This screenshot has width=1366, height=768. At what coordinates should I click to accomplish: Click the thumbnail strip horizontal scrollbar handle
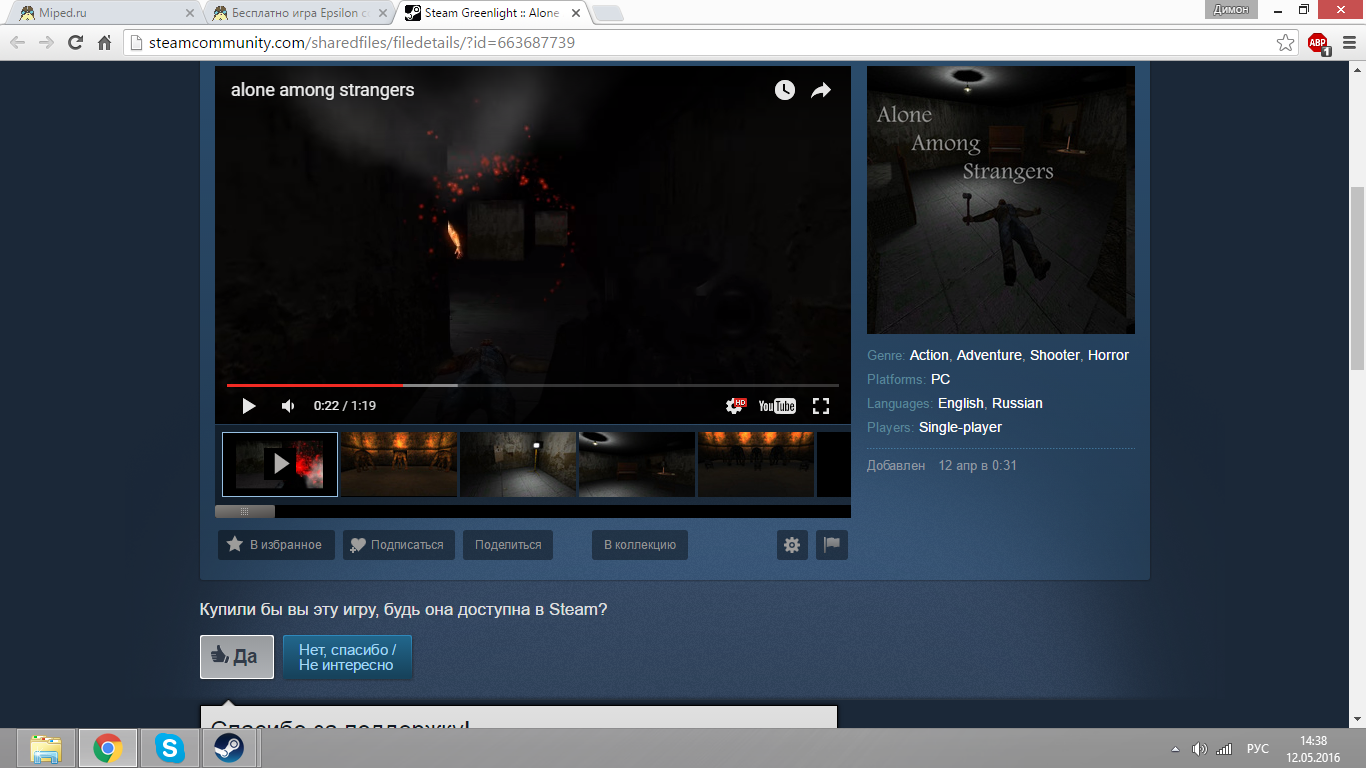pyautogui.click(x=245, y=511)
